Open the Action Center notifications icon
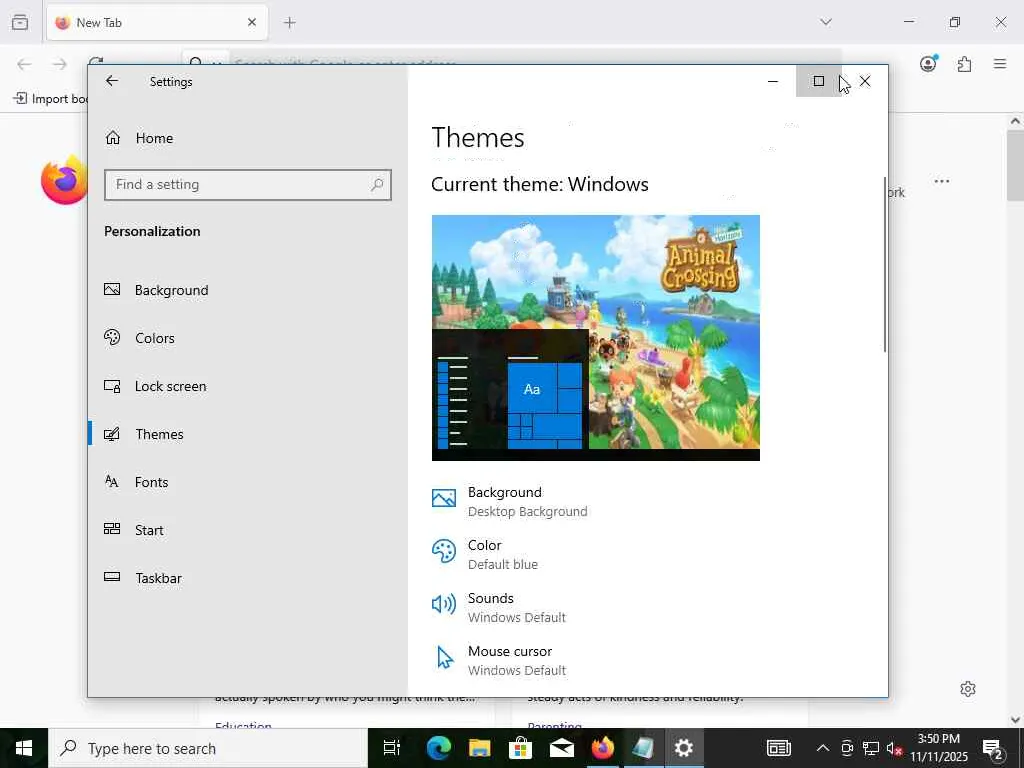This screenshot has width=1024, height=768. point(993,748)
